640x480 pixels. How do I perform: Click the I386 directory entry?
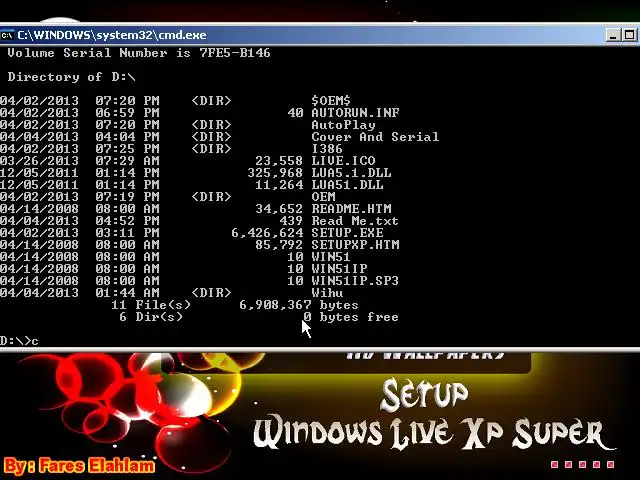[327, 149]
